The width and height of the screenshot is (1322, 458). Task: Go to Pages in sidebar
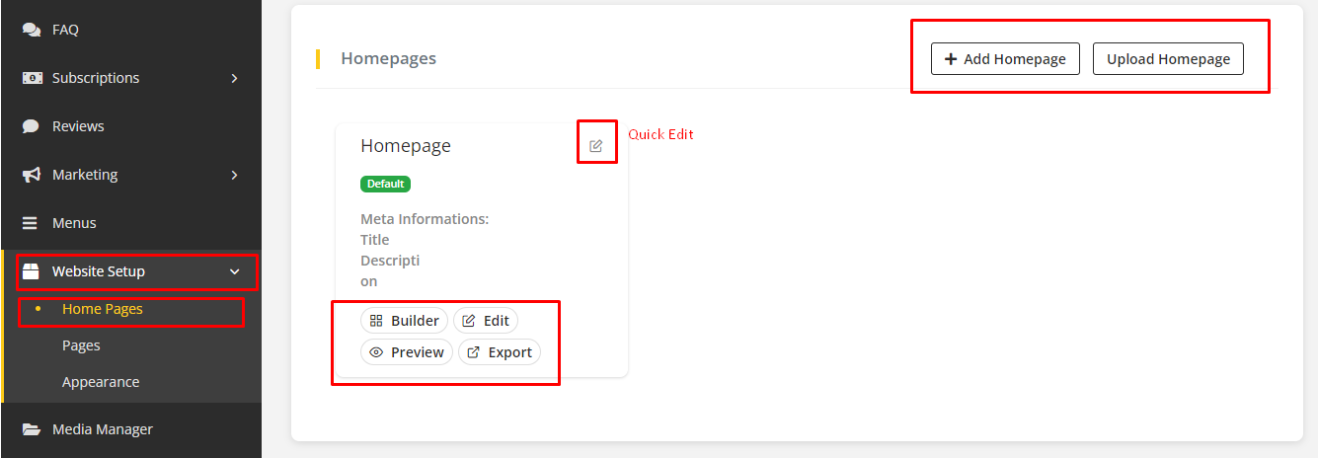tap(81, 345)
